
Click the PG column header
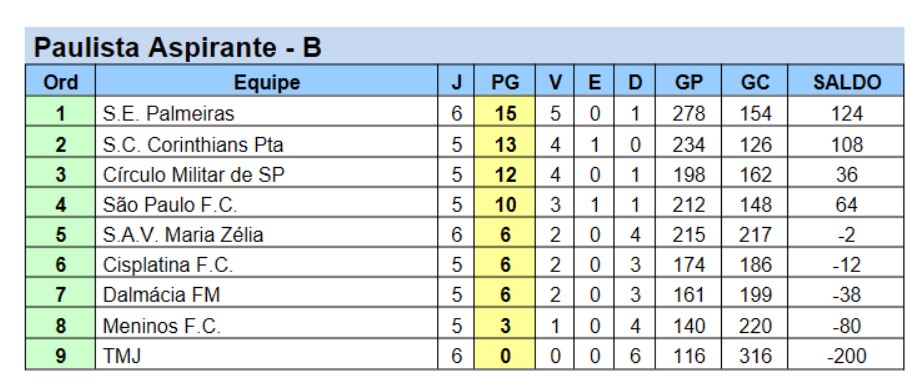coord(505,82)
